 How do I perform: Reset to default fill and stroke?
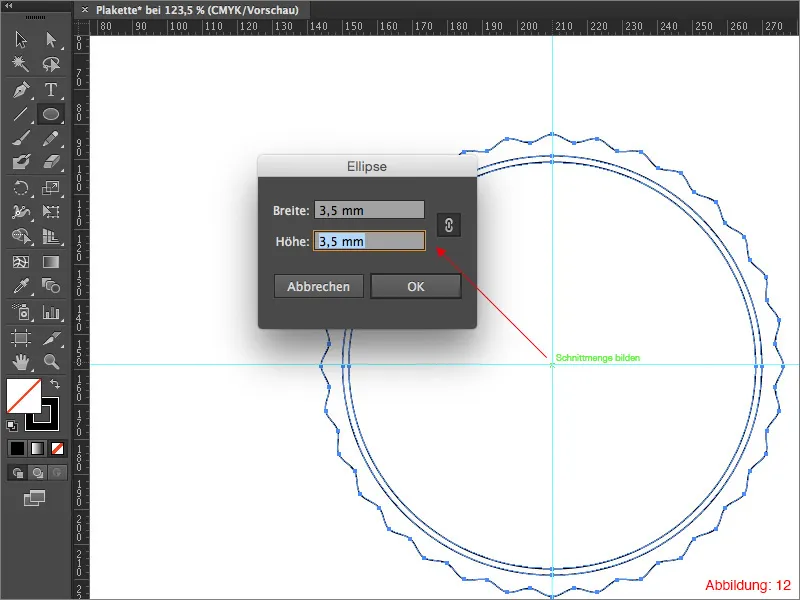pyautogui.click(x=12, y=425)
